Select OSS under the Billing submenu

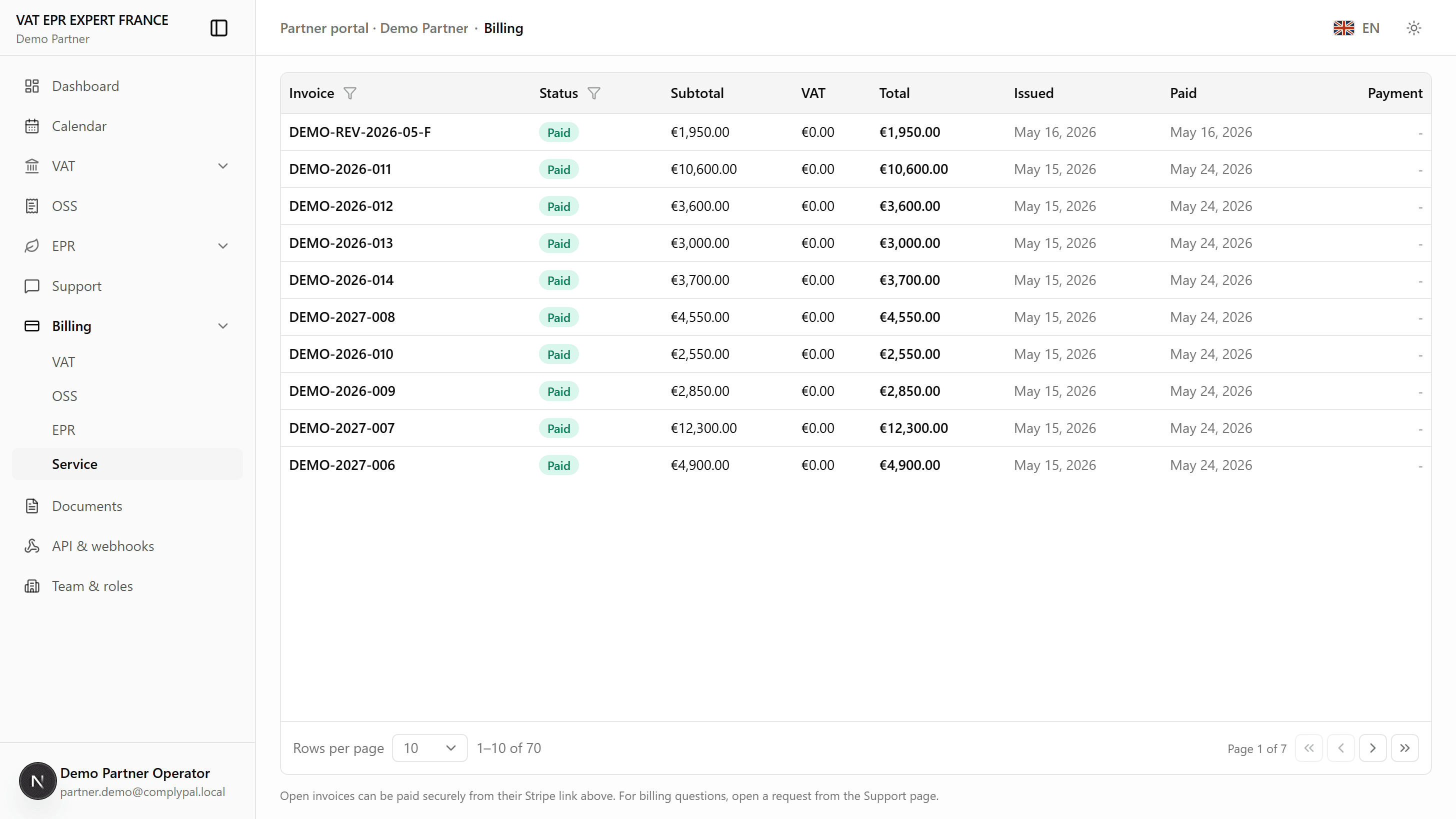[x=64, y=396]
